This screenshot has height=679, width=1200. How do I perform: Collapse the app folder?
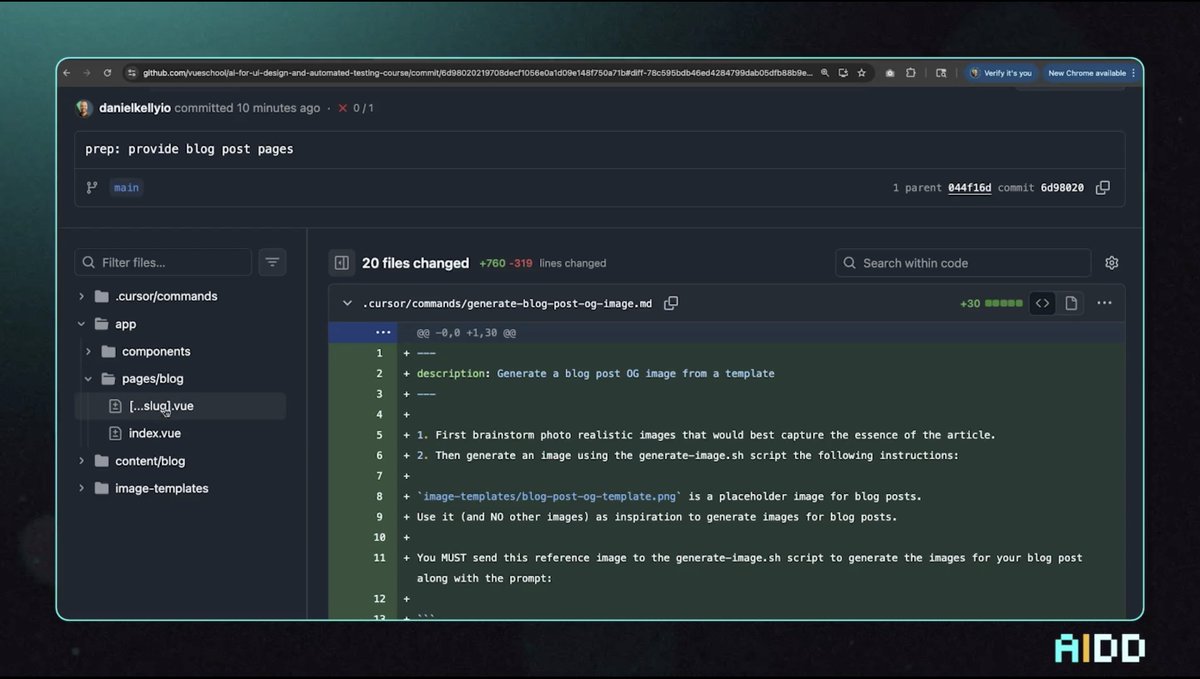pos(82,324)
